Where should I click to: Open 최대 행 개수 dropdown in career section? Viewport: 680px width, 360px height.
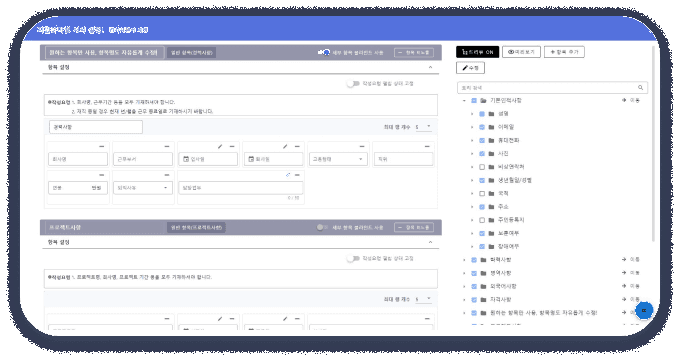point(423,127)
